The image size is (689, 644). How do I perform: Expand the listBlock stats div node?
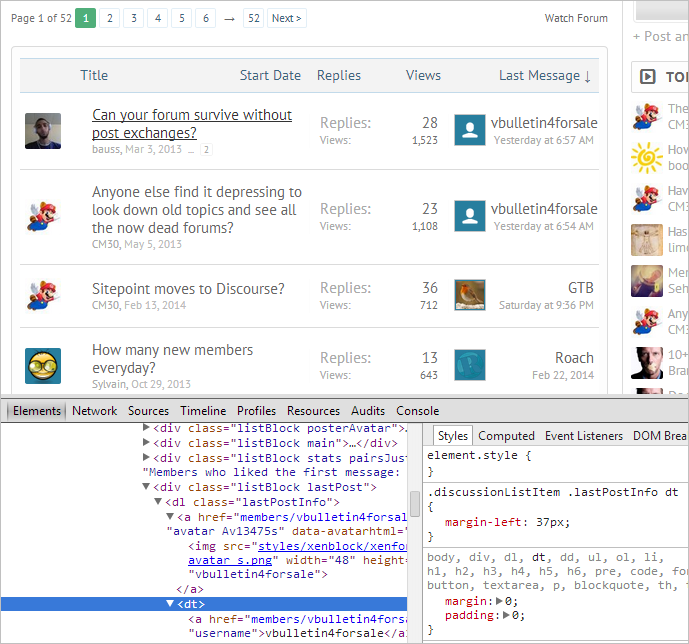146,457
